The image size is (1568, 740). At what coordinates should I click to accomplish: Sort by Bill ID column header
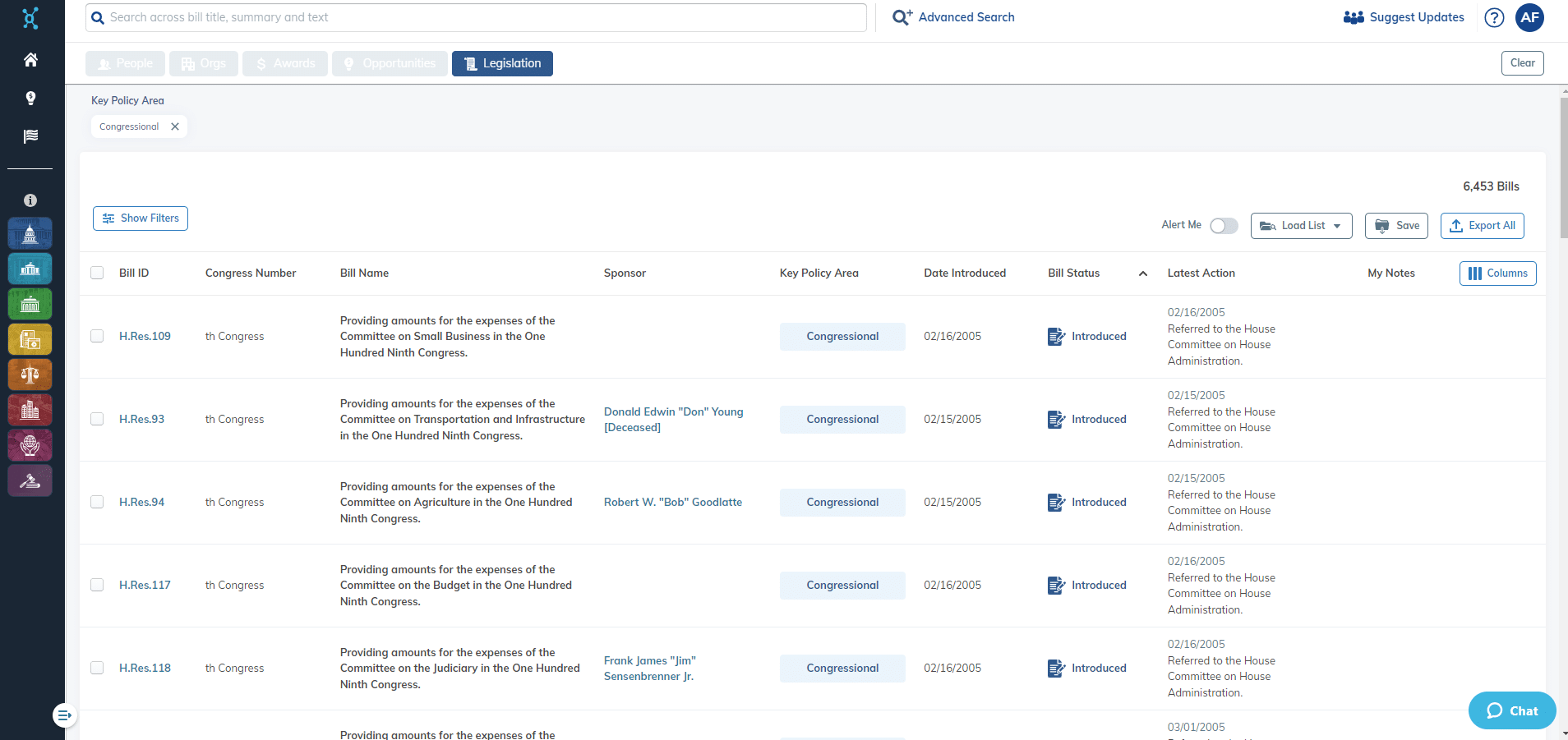[x=134, y=273]
